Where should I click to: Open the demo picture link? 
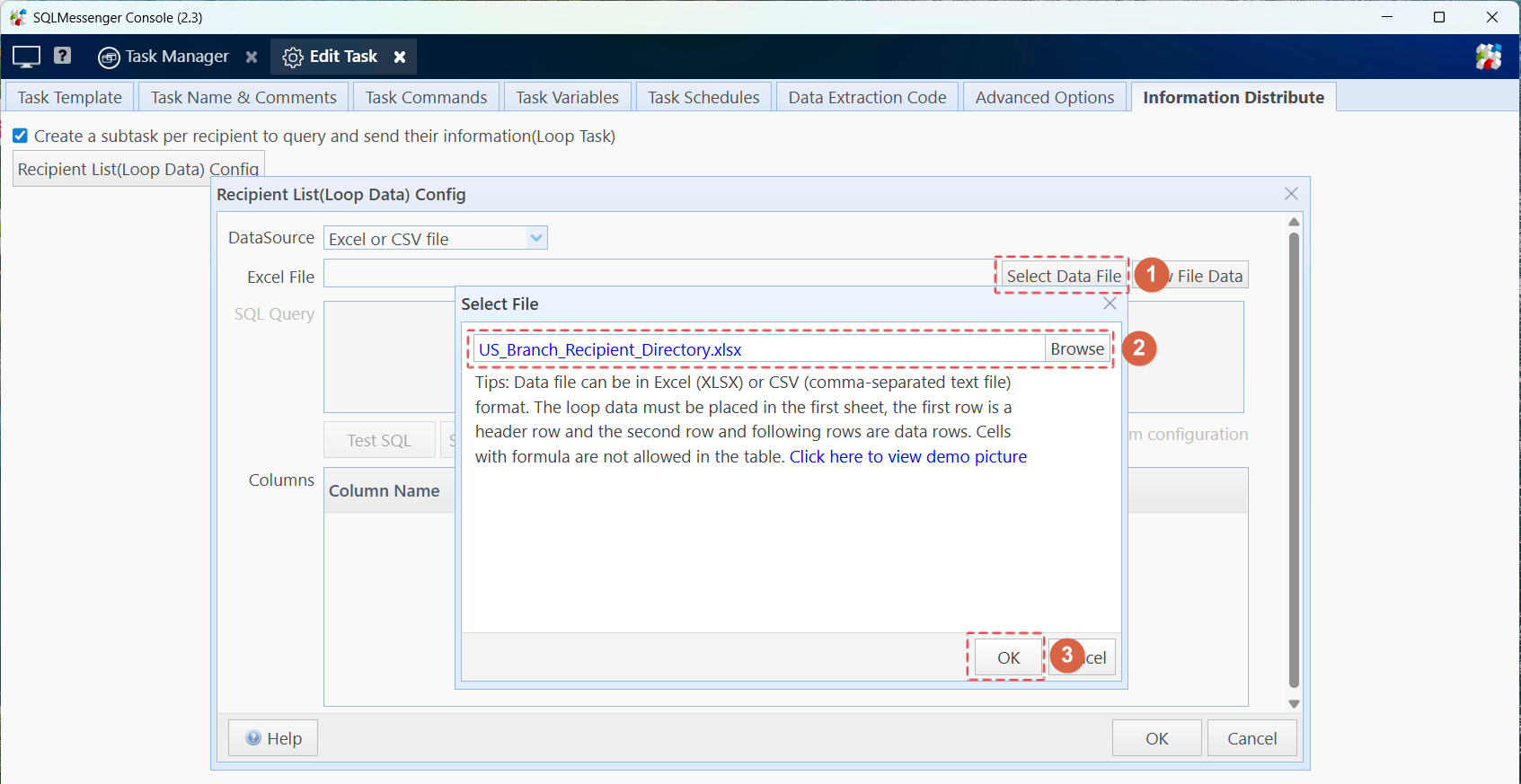907,457
